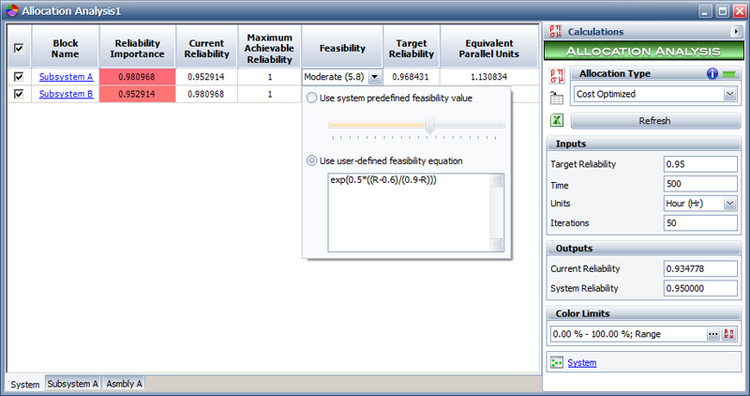Select Use user-defined feasibility equation option
Screen dimensions: 750x396
pyautogui.click(x=311, y=161)
